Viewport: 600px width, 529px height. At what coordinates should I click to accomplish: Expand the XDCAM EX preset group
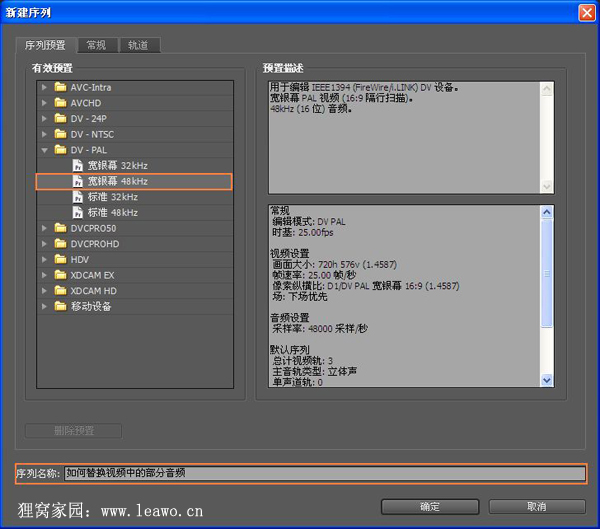[x=44, y=275]
